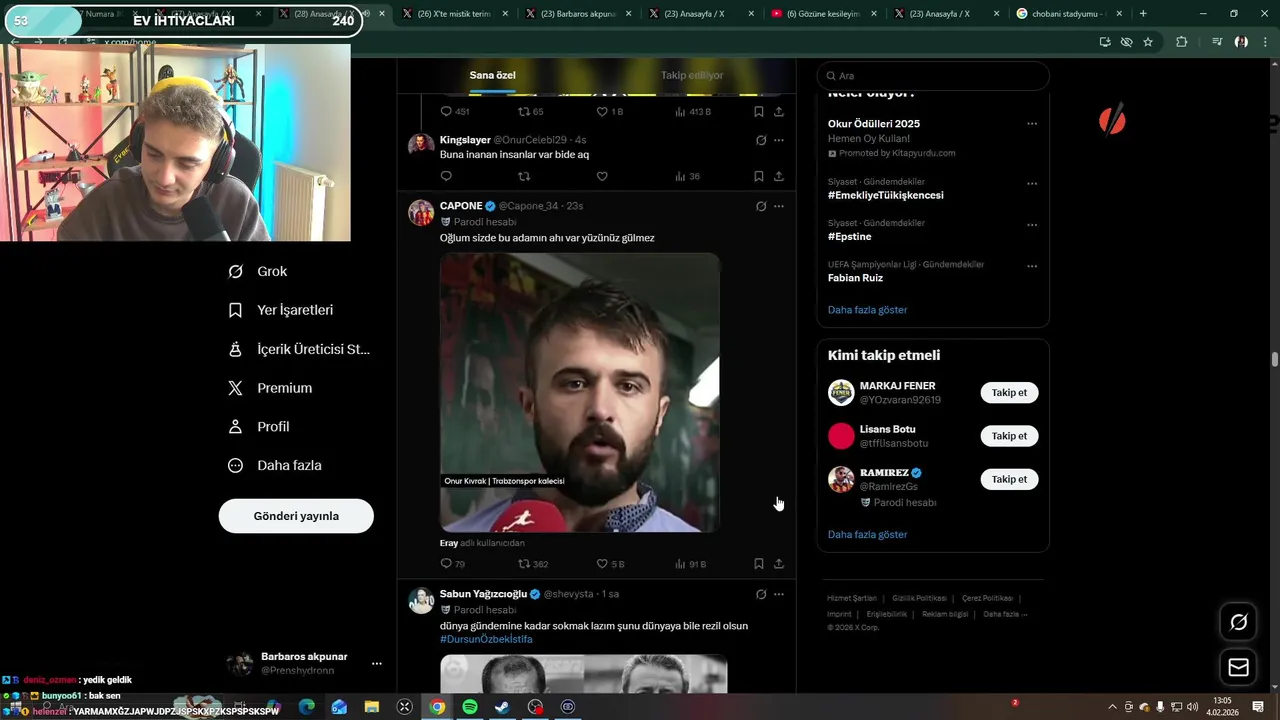Open more options on CAPONE's post
1280x720 pixels.
click(x=779, y=206)
